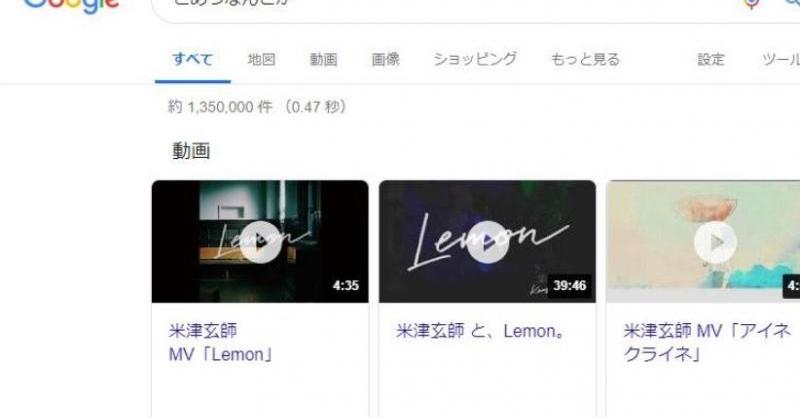Screen dimensions: 800x417
Task: Play the 4:35 Lemon MV video
Action: pyautogui.click(x=260, y=242)
